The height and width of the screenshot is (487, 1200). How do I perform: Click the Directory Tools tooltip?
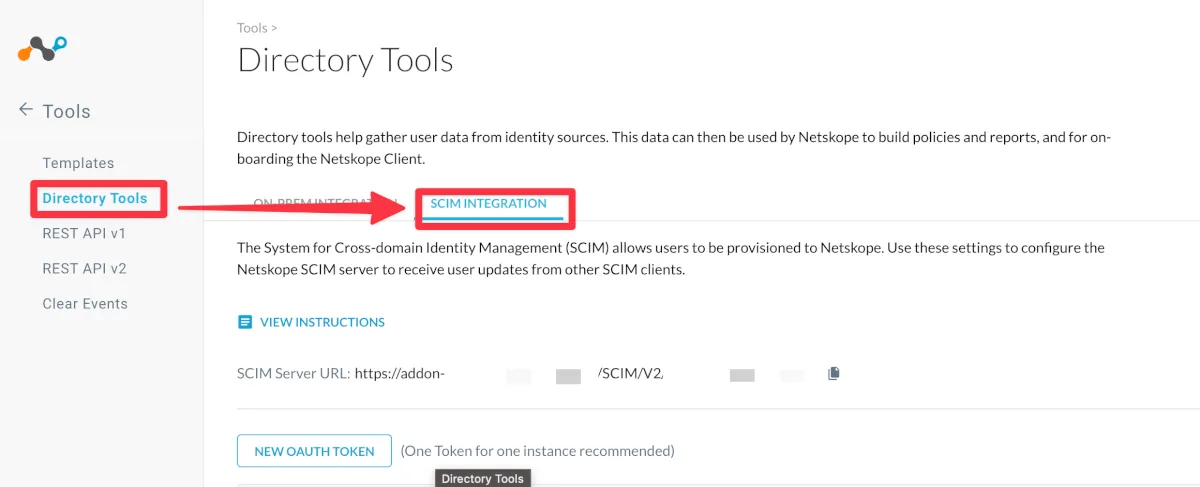(x=482, y=478)
